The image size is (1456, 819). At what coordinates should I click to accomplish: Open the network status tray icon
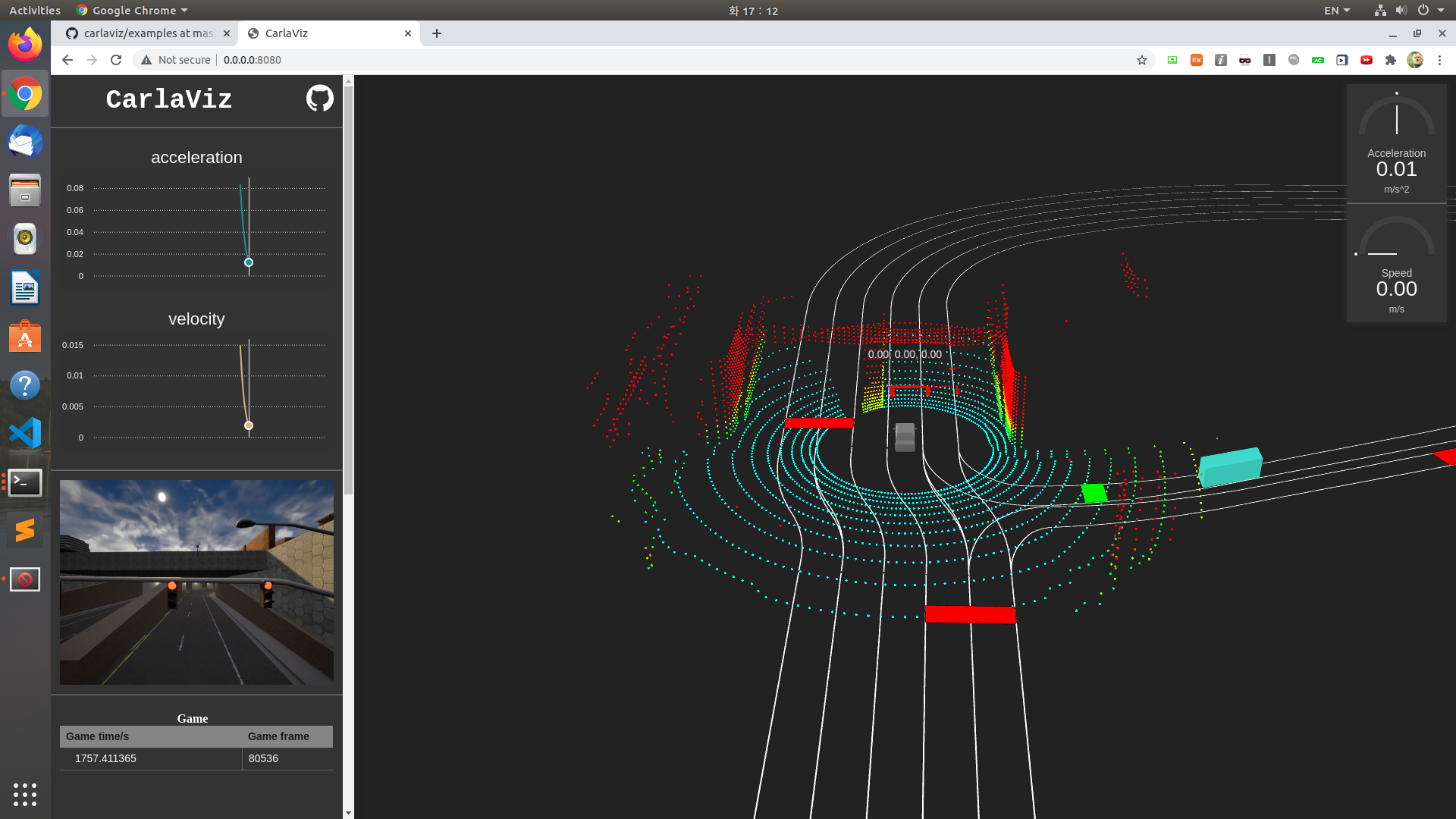point(1380,11)
